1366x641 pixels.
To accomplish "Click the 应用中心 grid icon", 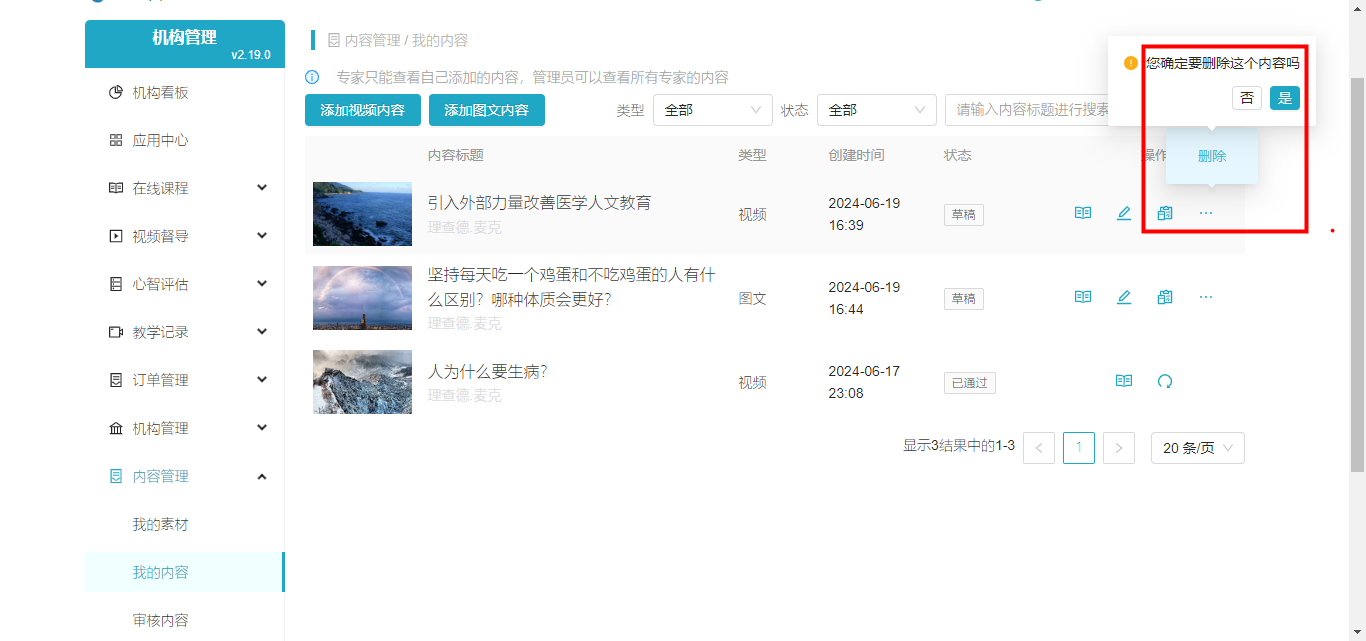I will click(x=116, y=141).
